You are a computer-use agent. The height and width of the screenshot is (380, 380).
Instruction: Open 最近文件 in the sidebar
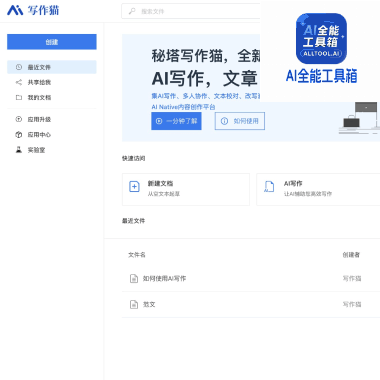[x=52, y=67]
